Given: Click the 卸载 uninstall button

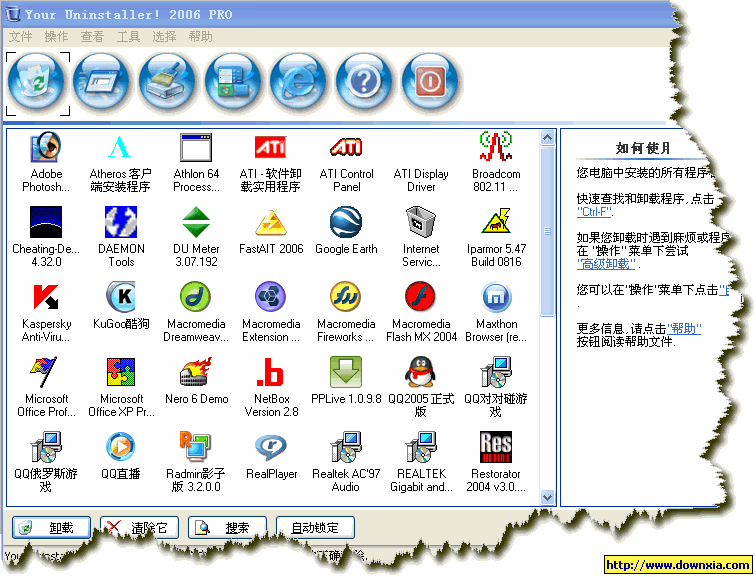Looking at the screenshot, I should [x=51, y=528].
